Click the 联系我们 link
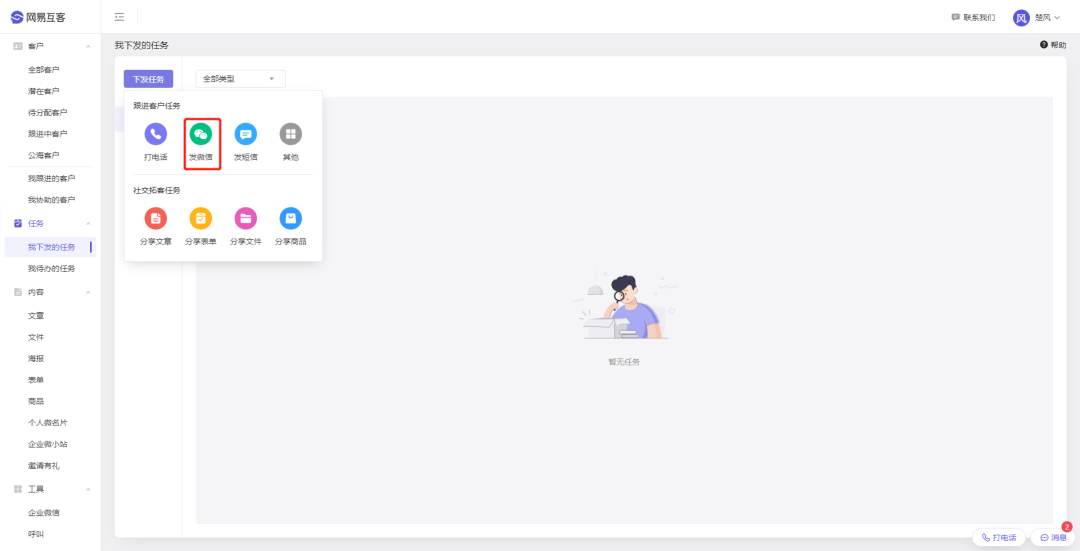Viewport: 1080px width, 551px height. point(973,17)
